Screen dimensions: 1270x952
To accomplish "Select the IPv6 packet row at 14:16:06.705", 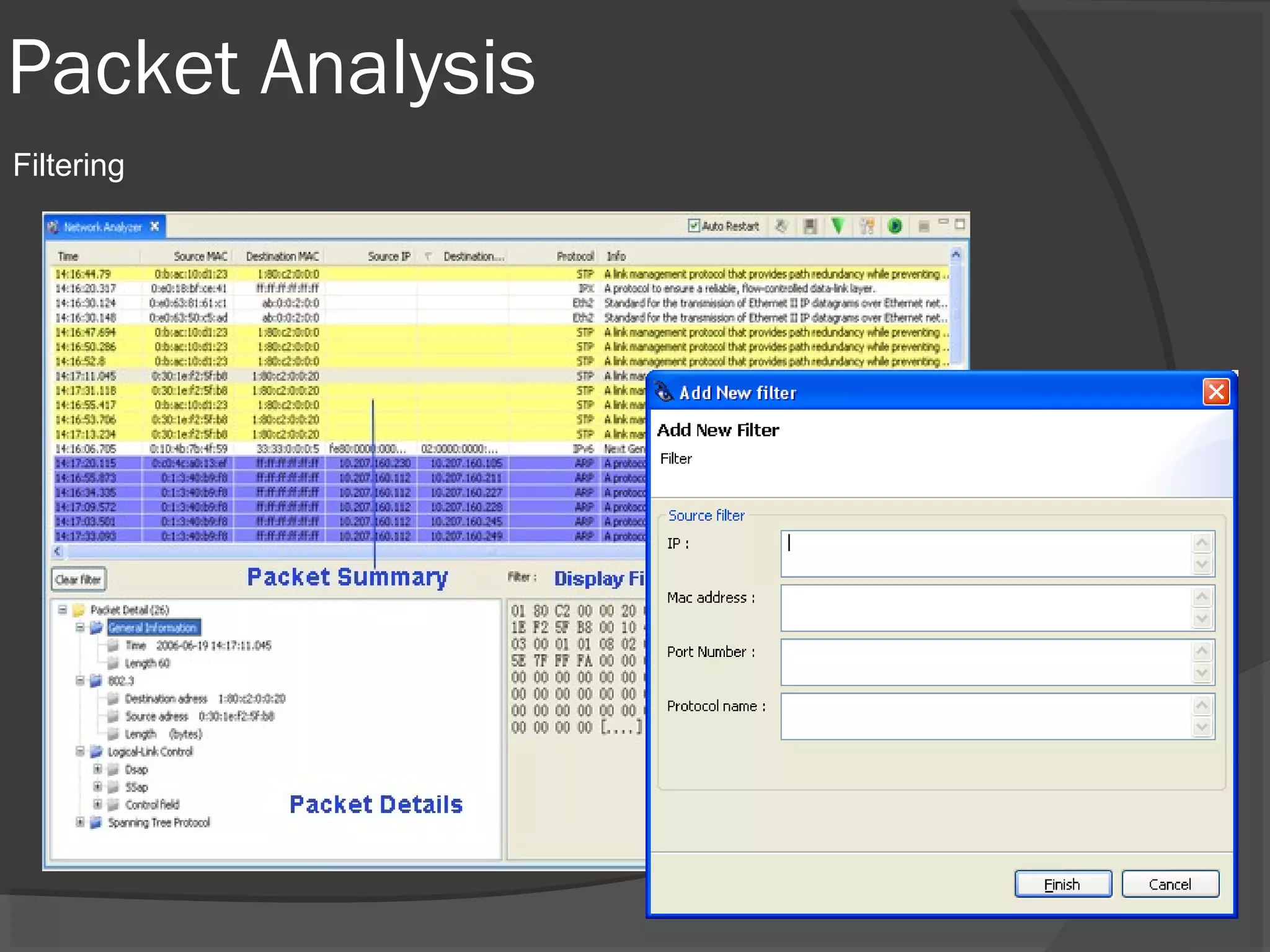I will pyautogui.click(x=349, y=449).
